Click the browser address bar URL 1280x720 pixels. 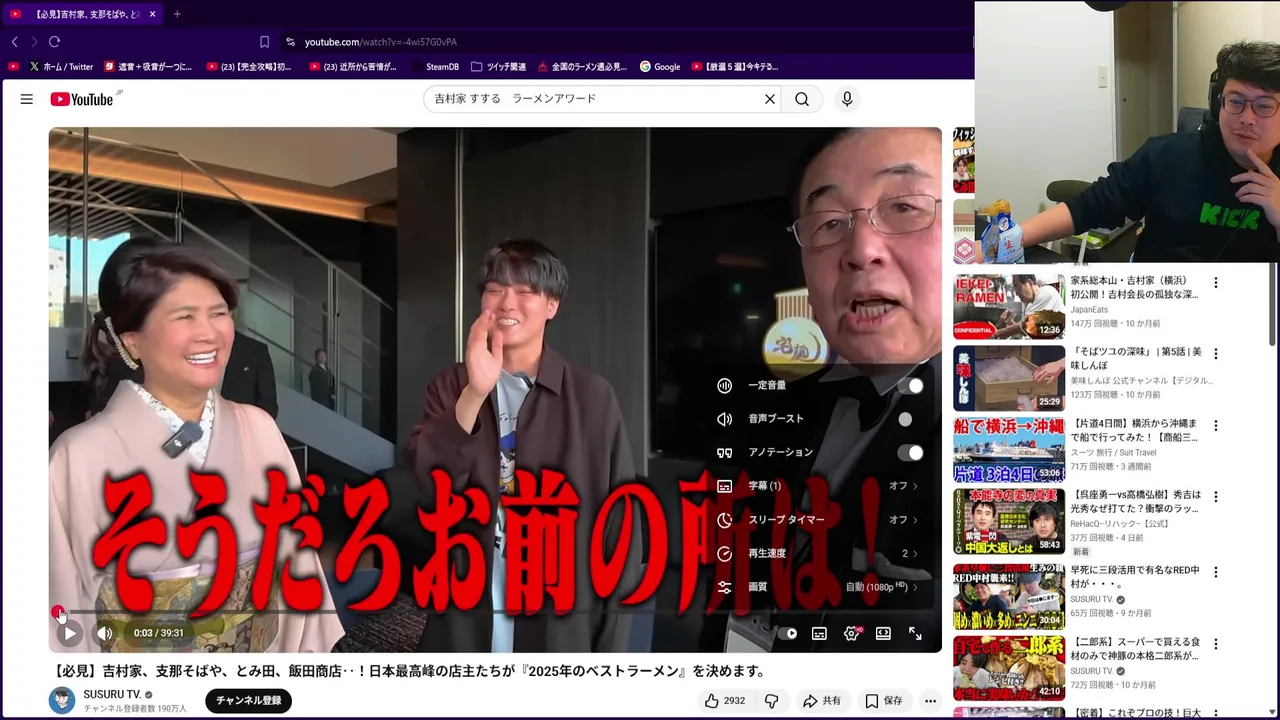coord(380,42)
